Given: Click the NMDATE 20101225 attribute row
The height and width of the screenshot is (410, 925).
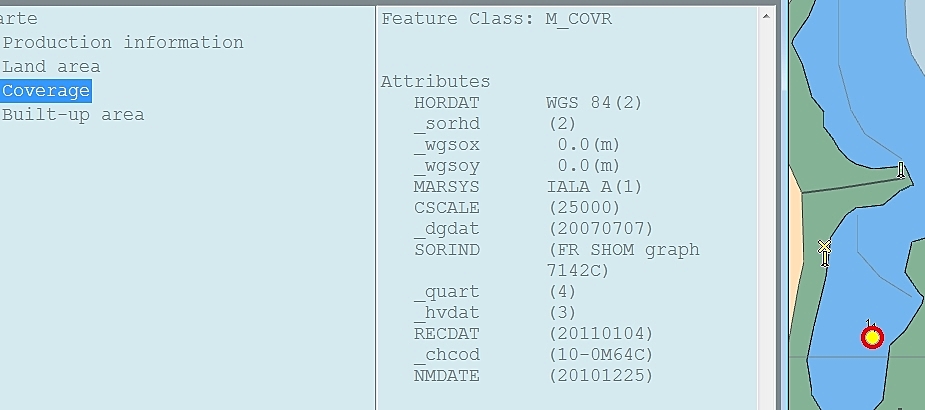Looking at the screenshot, I should pyautogui.click(x=533, y=376).
